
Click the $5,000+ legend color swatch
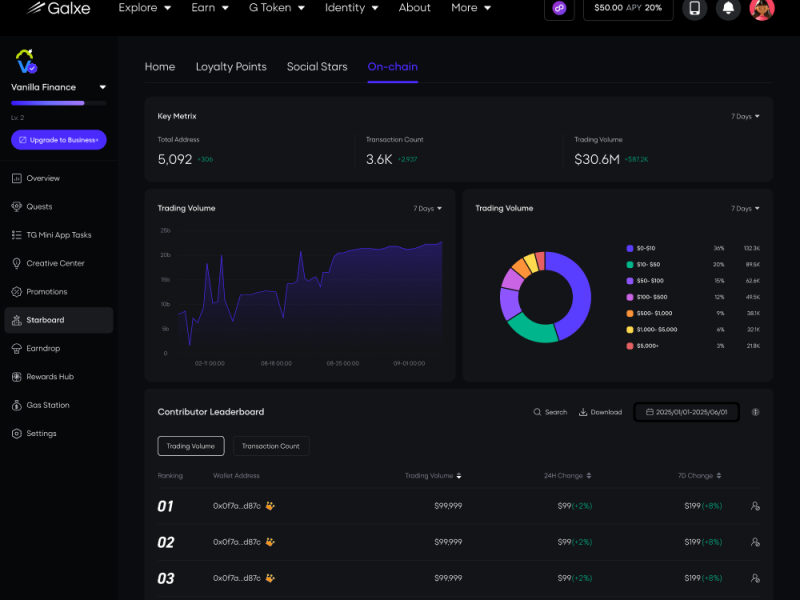pyautogui.click(x=630, y=346)
